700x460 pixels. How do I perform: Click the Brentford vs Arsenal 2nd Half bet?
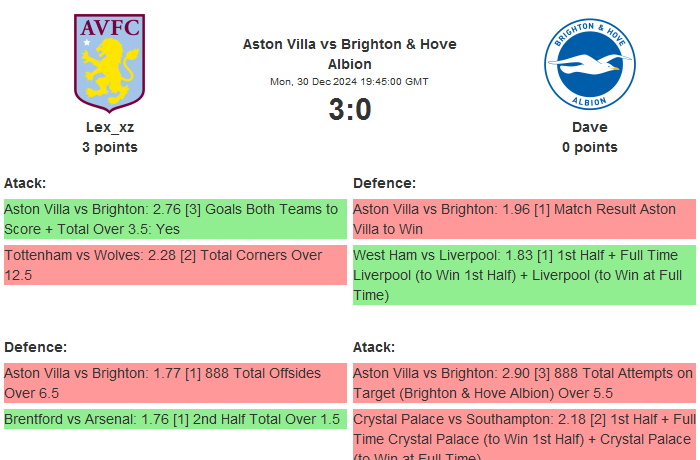[175, 419]
